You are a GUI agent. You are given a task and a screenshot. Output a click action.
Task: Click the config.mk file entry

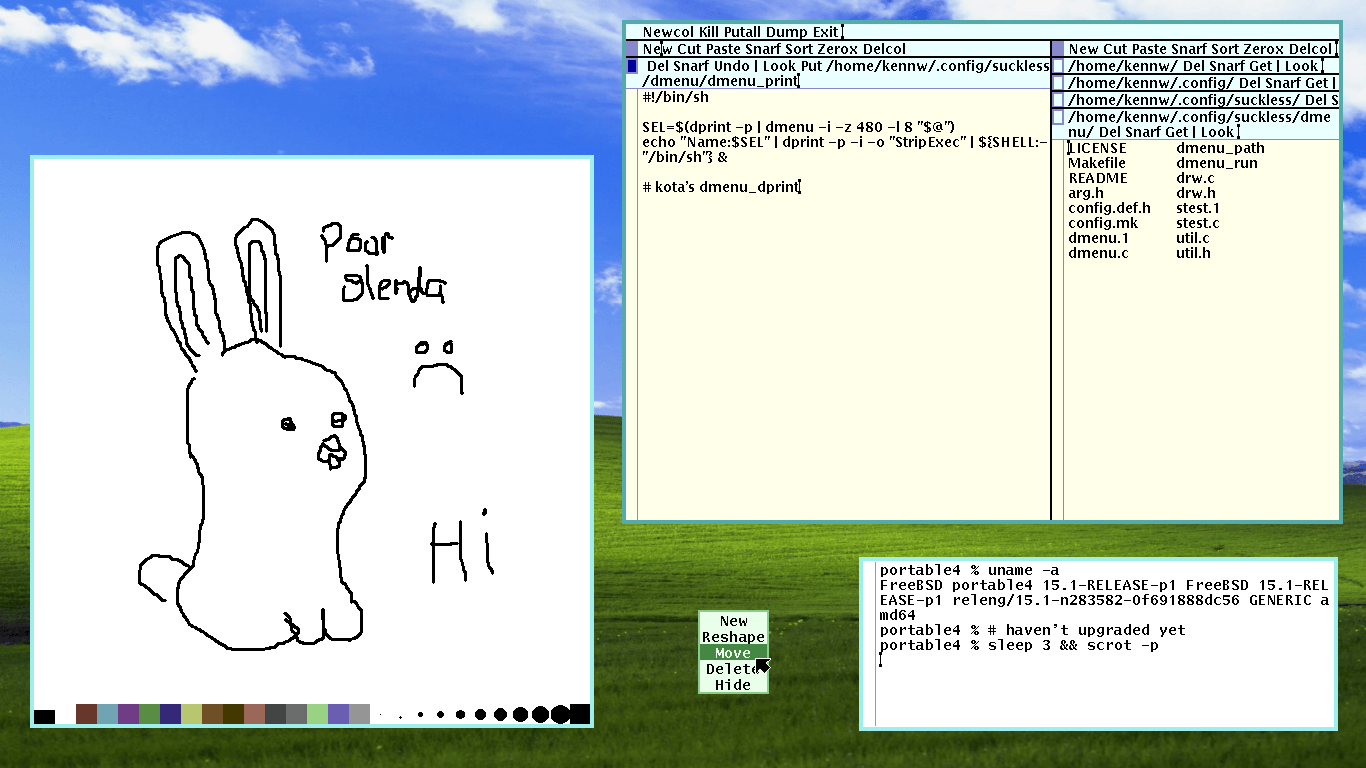point(1103,223)
